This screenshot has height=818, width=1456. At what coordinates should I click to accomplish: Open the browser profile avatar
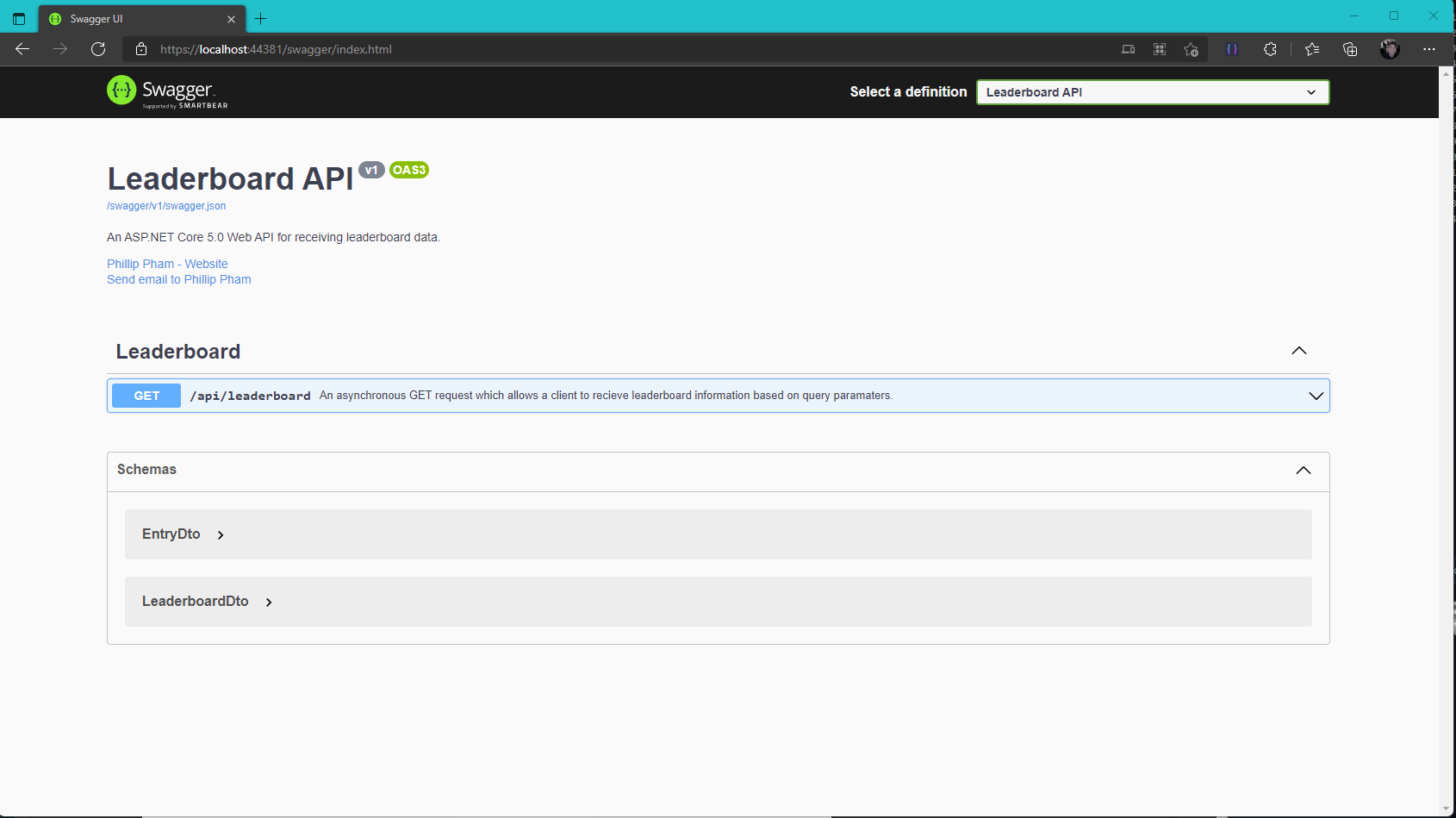click(1390, 49)
